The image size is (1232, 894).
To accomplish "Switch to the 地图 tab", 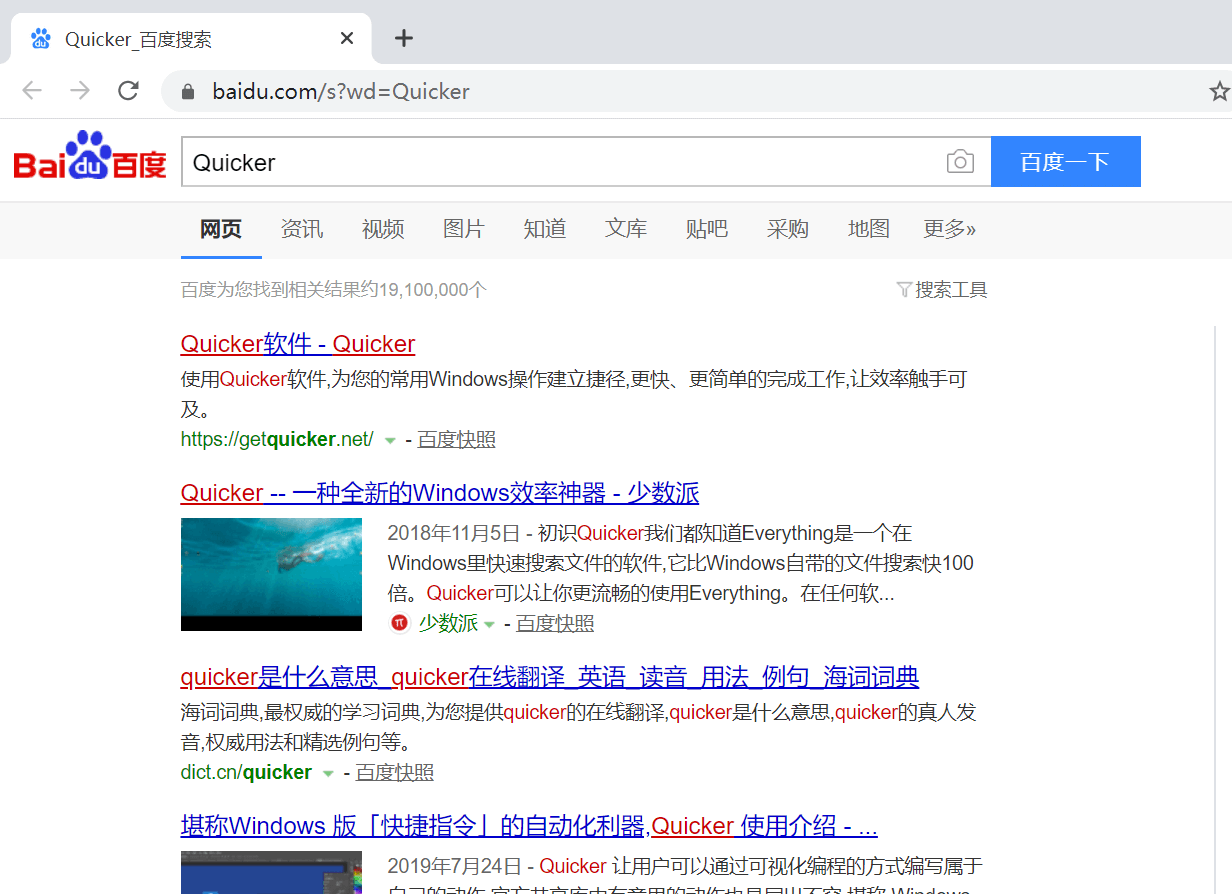I will pos(869,229).
